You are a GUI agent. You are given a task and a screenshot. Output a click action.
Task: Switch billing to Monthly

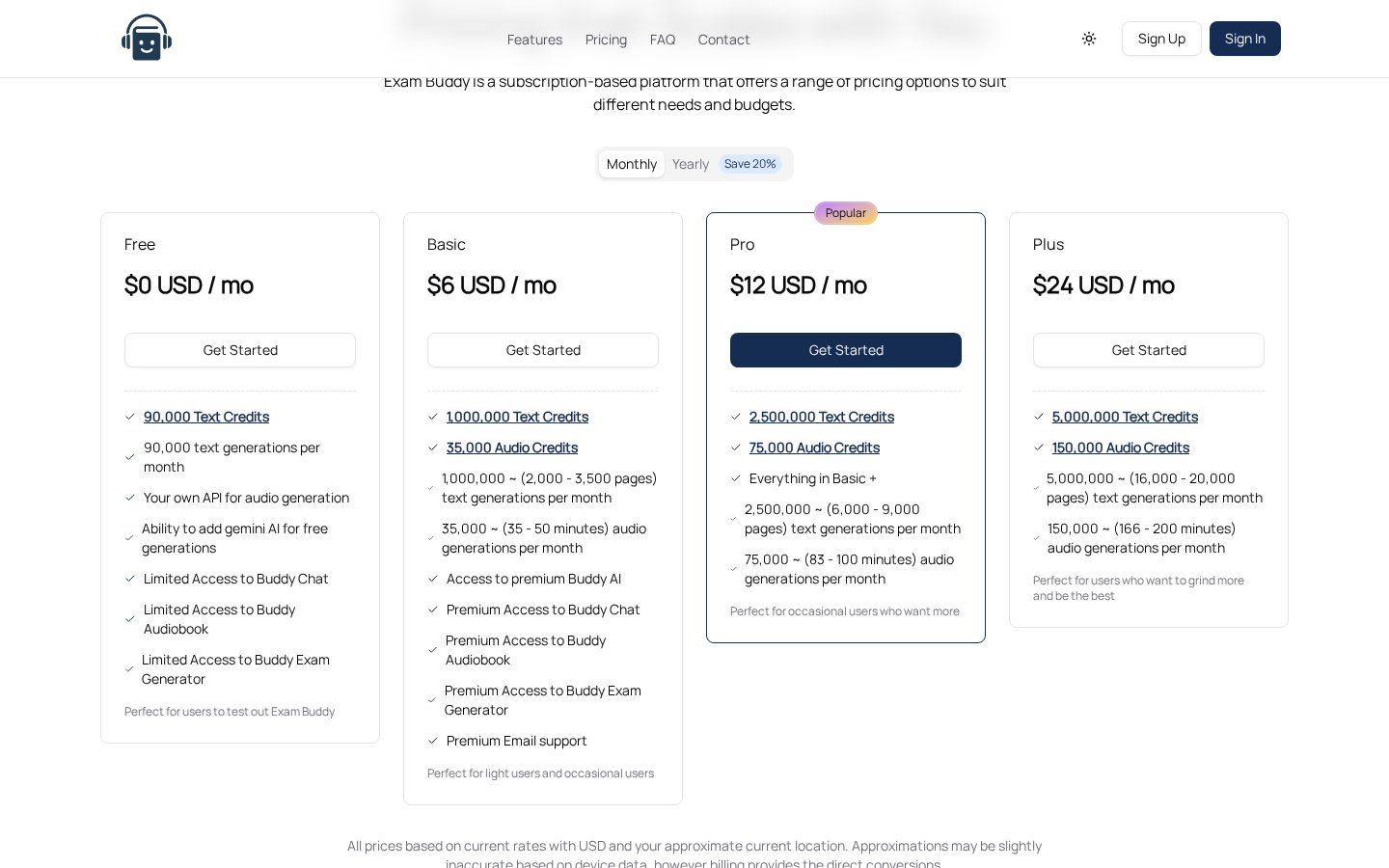(632, 164)
